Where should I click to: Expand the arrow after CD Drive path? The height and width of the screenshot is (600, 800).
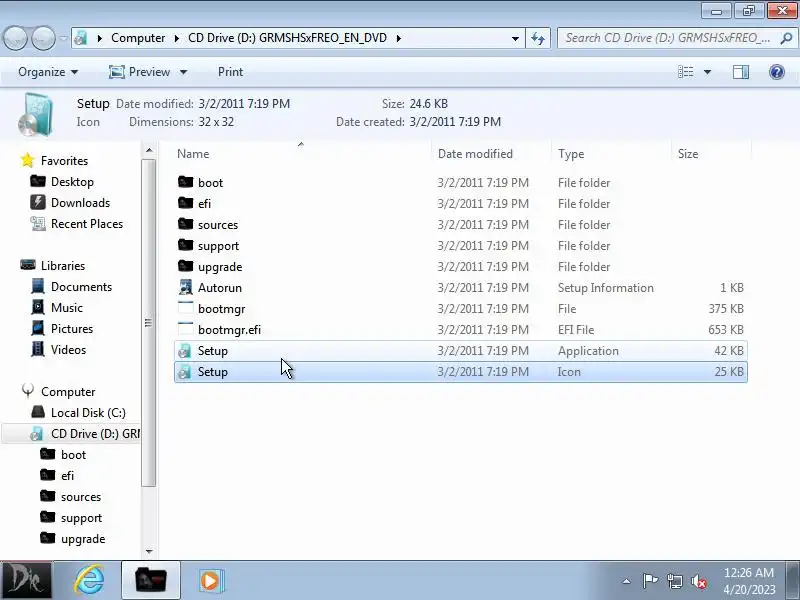398,38
